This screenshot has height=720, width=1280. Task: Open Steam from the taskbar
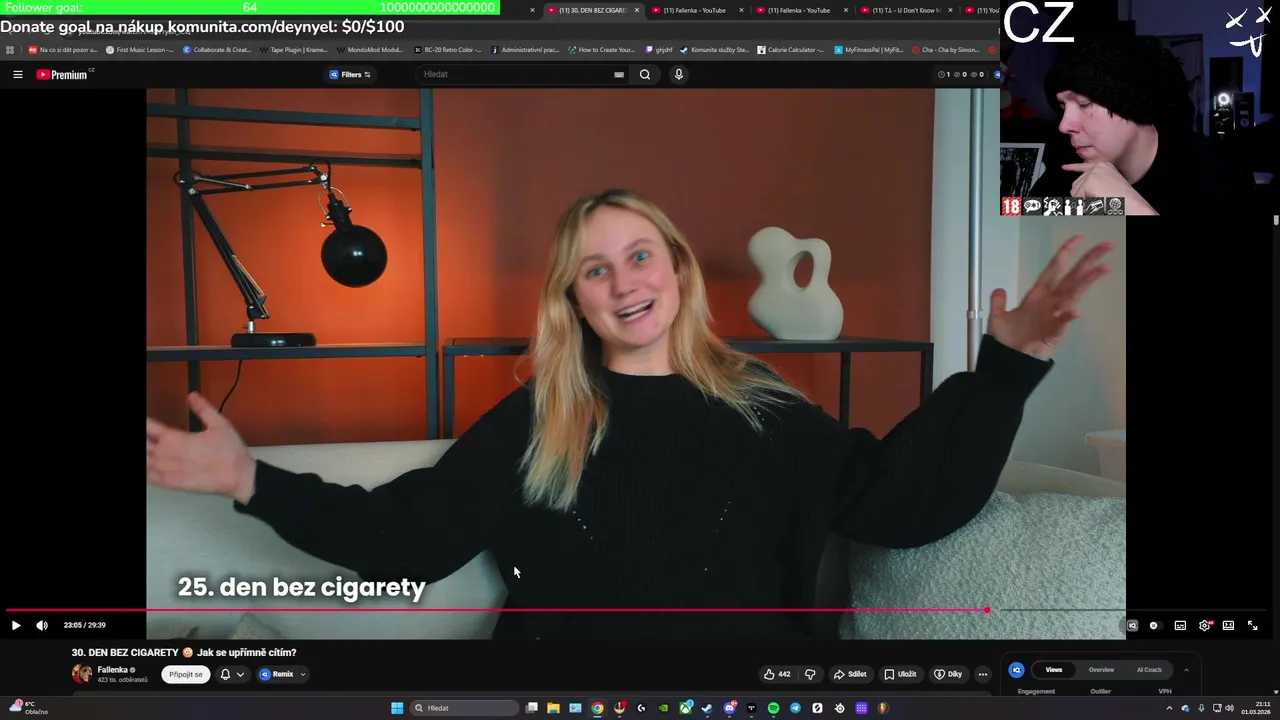pyautogui.click(x=707, y=708)
